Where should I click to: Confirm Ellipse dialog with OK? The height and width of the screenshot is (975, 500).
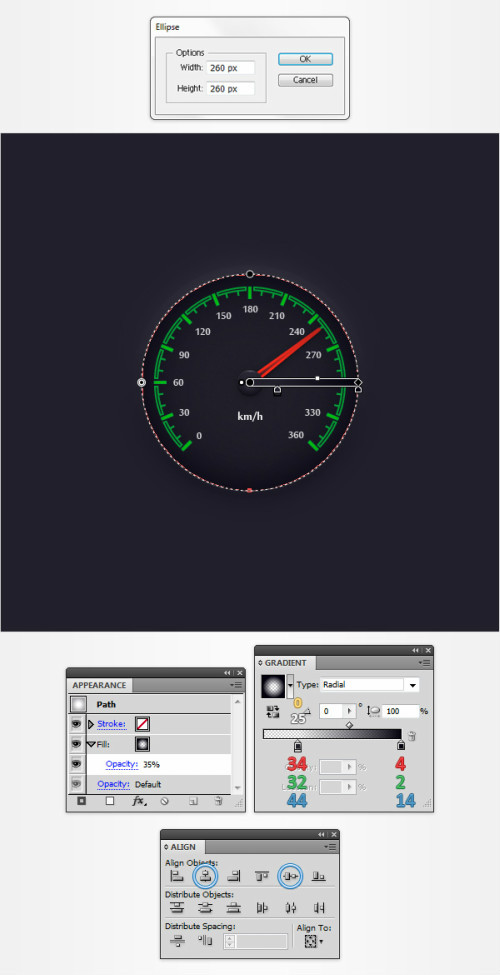[305, 59]
